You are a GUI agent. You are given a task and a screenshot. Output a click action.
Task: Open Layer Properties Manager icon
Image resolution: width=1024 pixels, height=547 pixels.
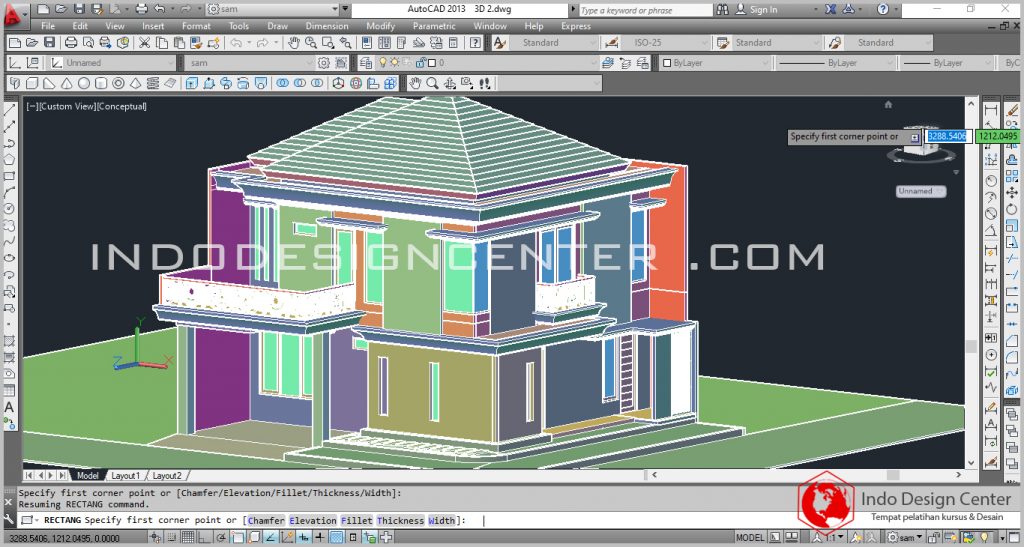point(366,63)
